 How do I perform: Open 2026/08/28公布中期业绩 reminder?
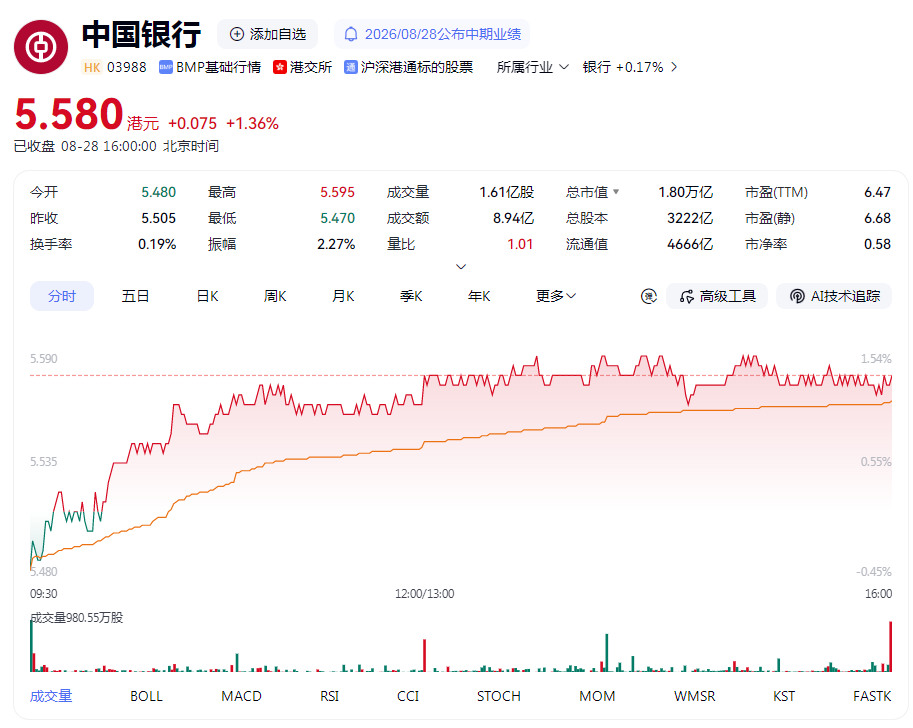(432, 34)
